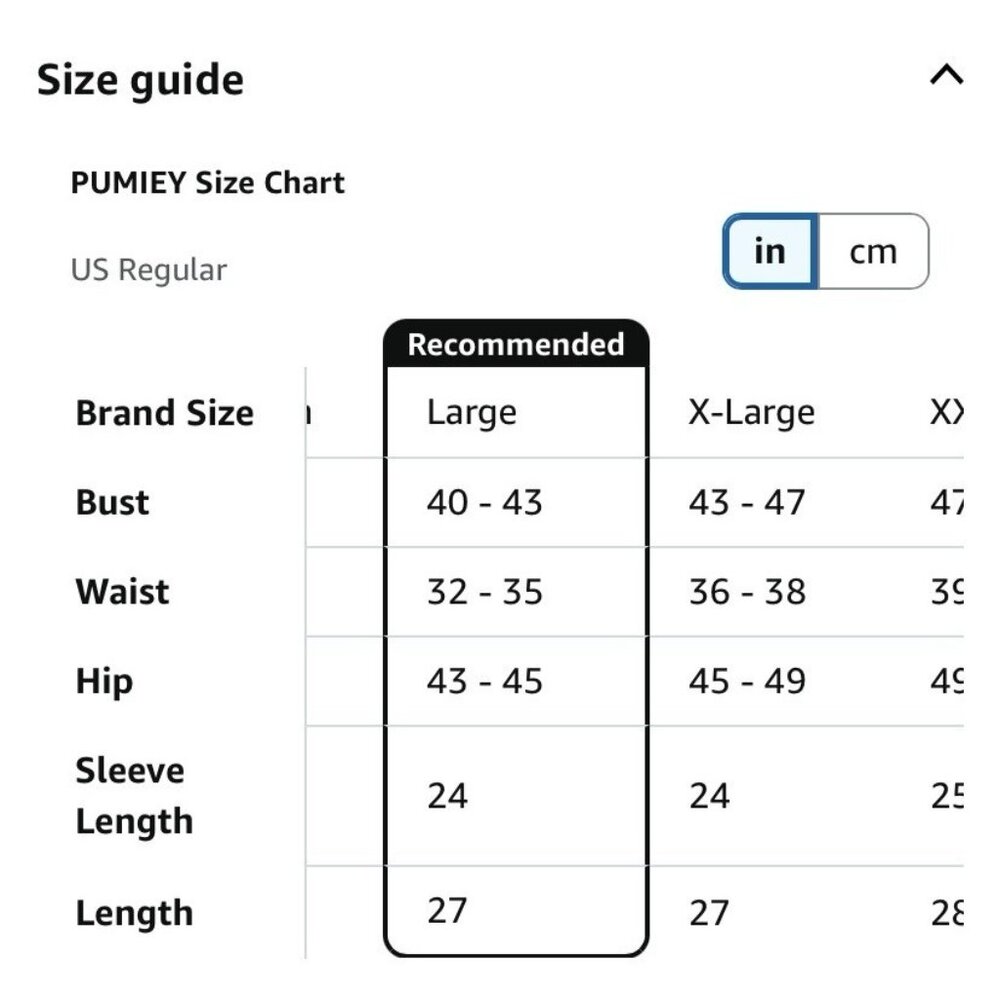Click the X-Large length value 27
1000x1000 pixels.
(x=709, y=913)
